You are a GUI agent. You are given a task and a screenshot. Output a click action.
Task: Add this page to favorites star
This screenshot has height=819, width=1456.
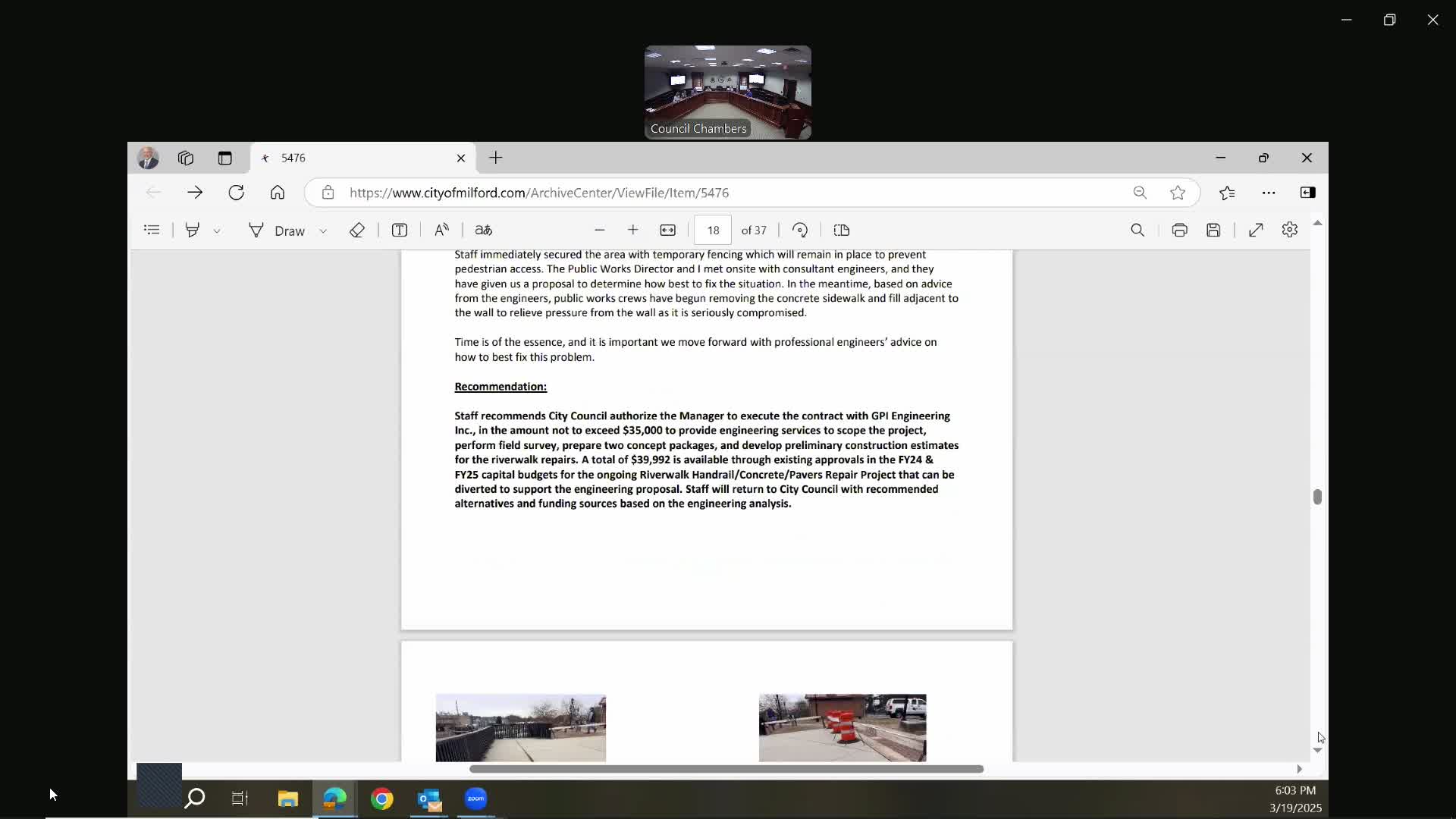1178,193
